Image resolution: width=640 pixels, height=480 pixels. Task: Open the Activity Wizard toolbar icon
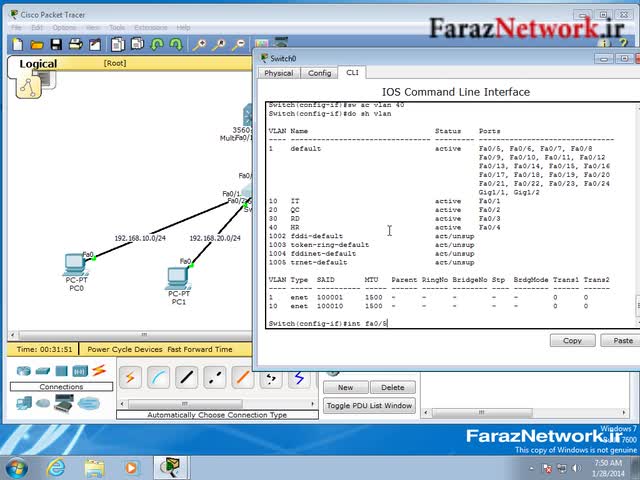pos(95,44)
